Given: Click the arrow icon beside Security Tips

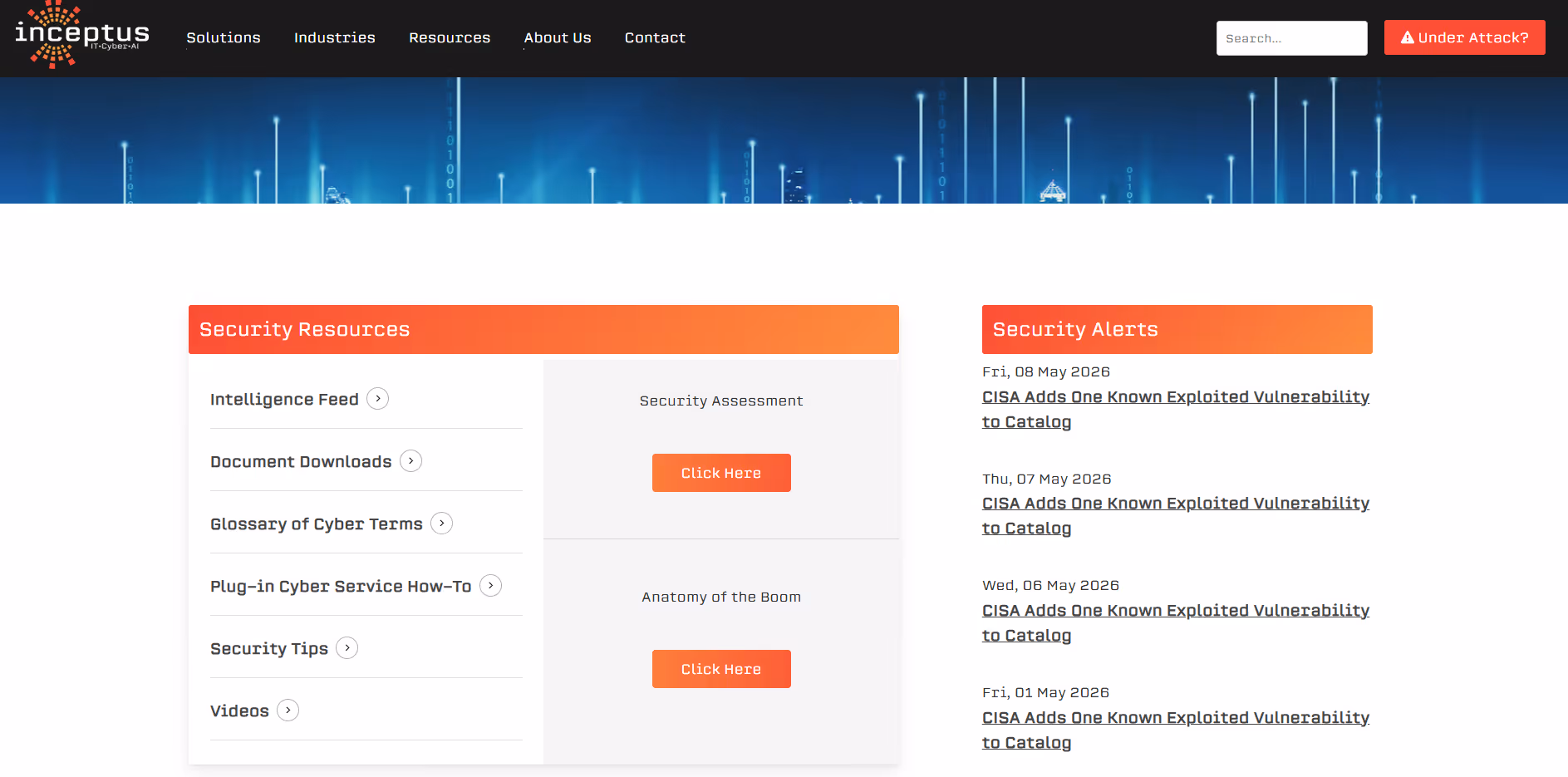Looking at the screenshot, I should click(x=347, y=648).
